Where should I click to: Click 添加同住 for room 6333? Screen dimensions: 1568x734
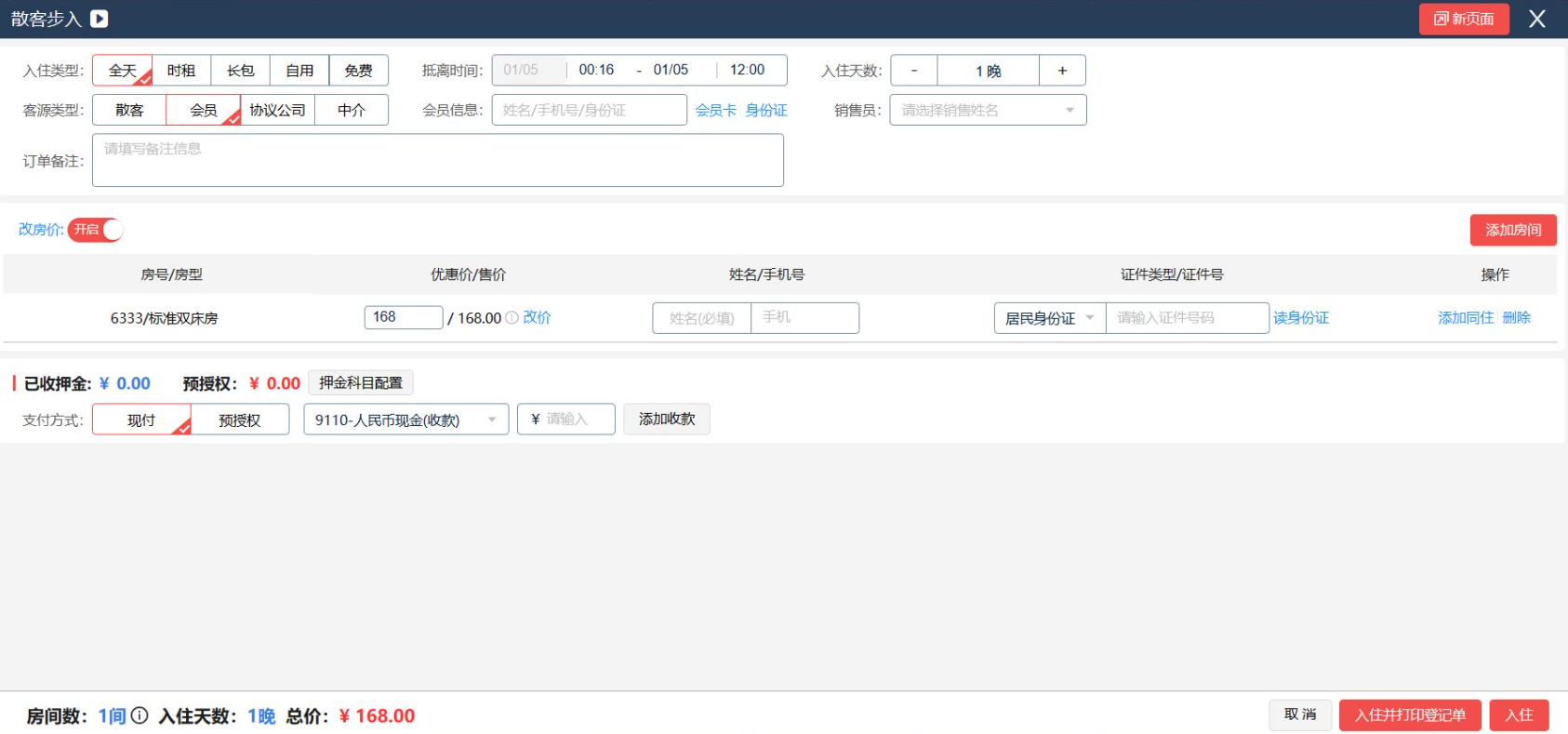pyautogui.click(x=1466, y=318)
